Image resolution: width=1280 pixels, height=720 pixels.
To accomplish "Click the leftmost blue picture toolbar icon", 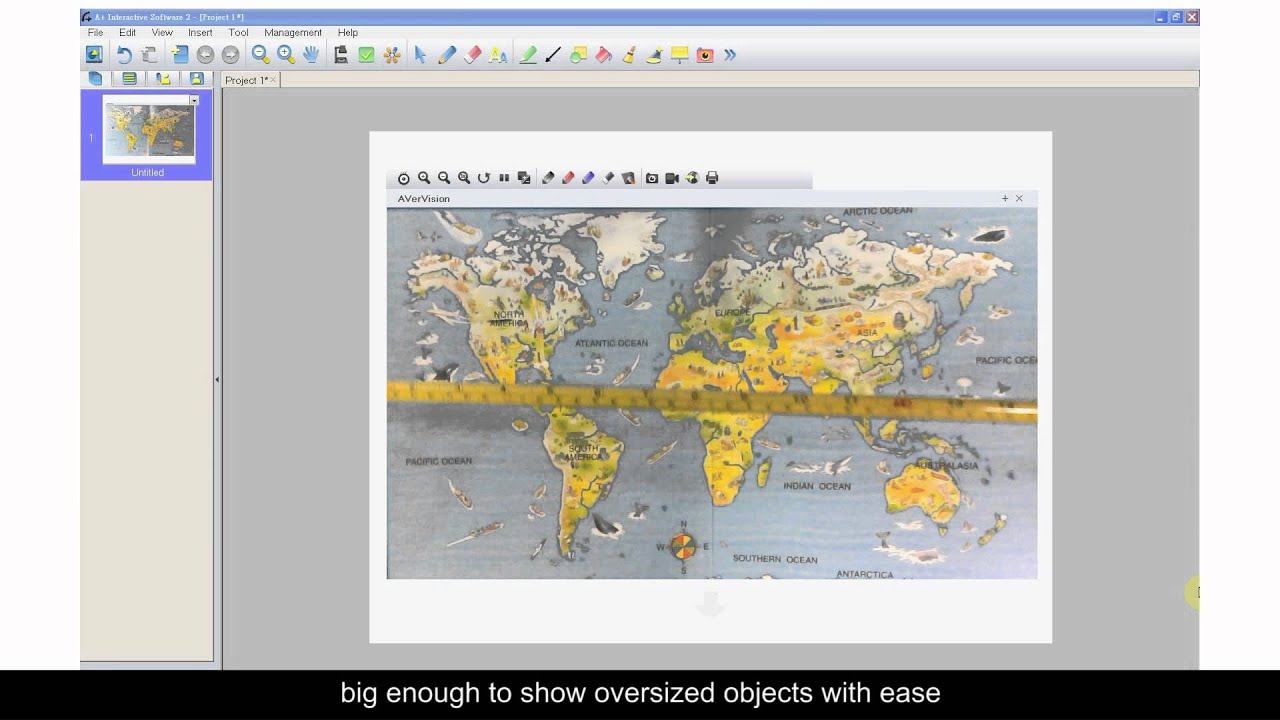I will click(94, 55).
